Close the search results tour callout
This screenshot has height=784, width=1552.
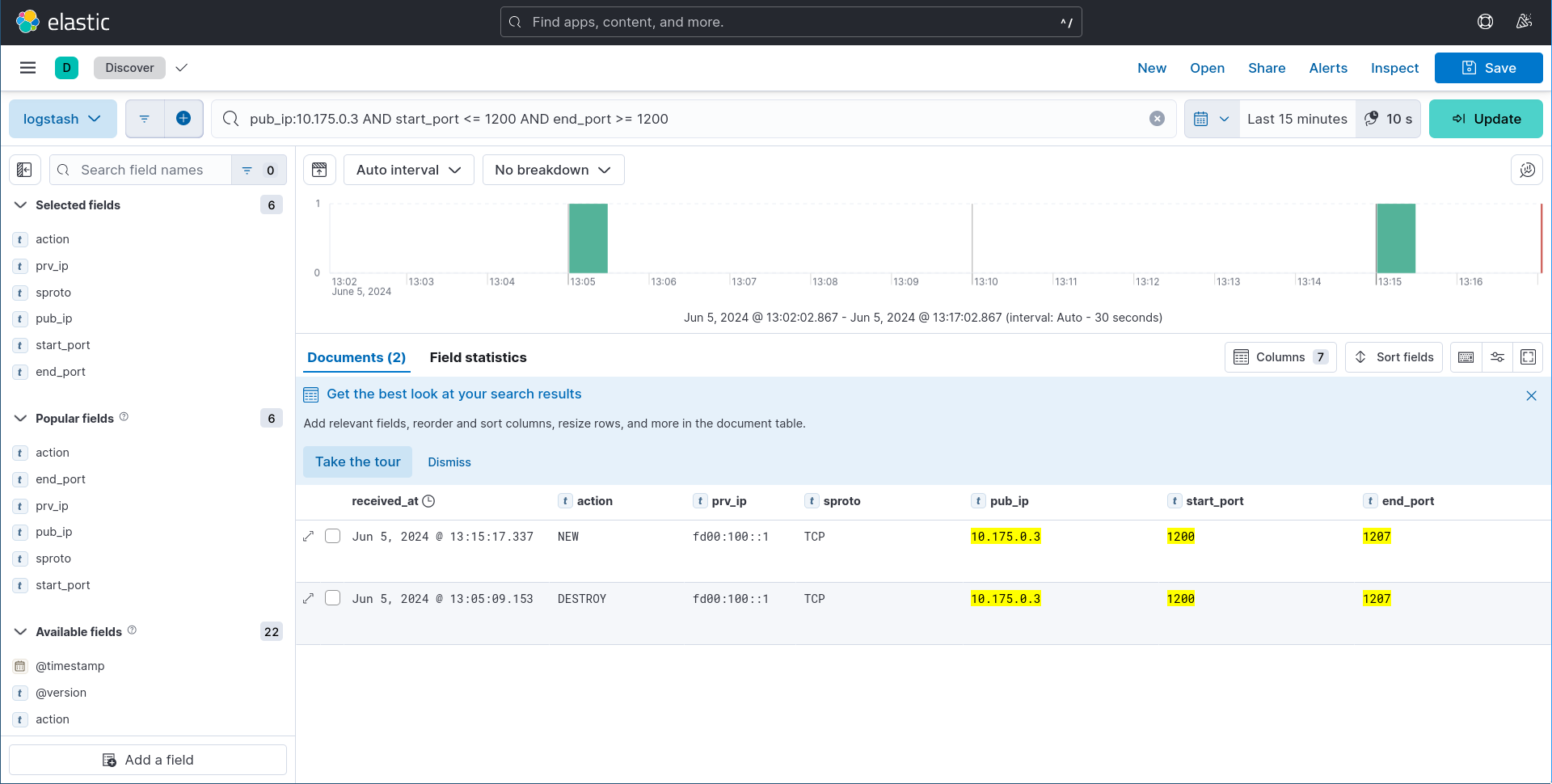pos(1531,395)
